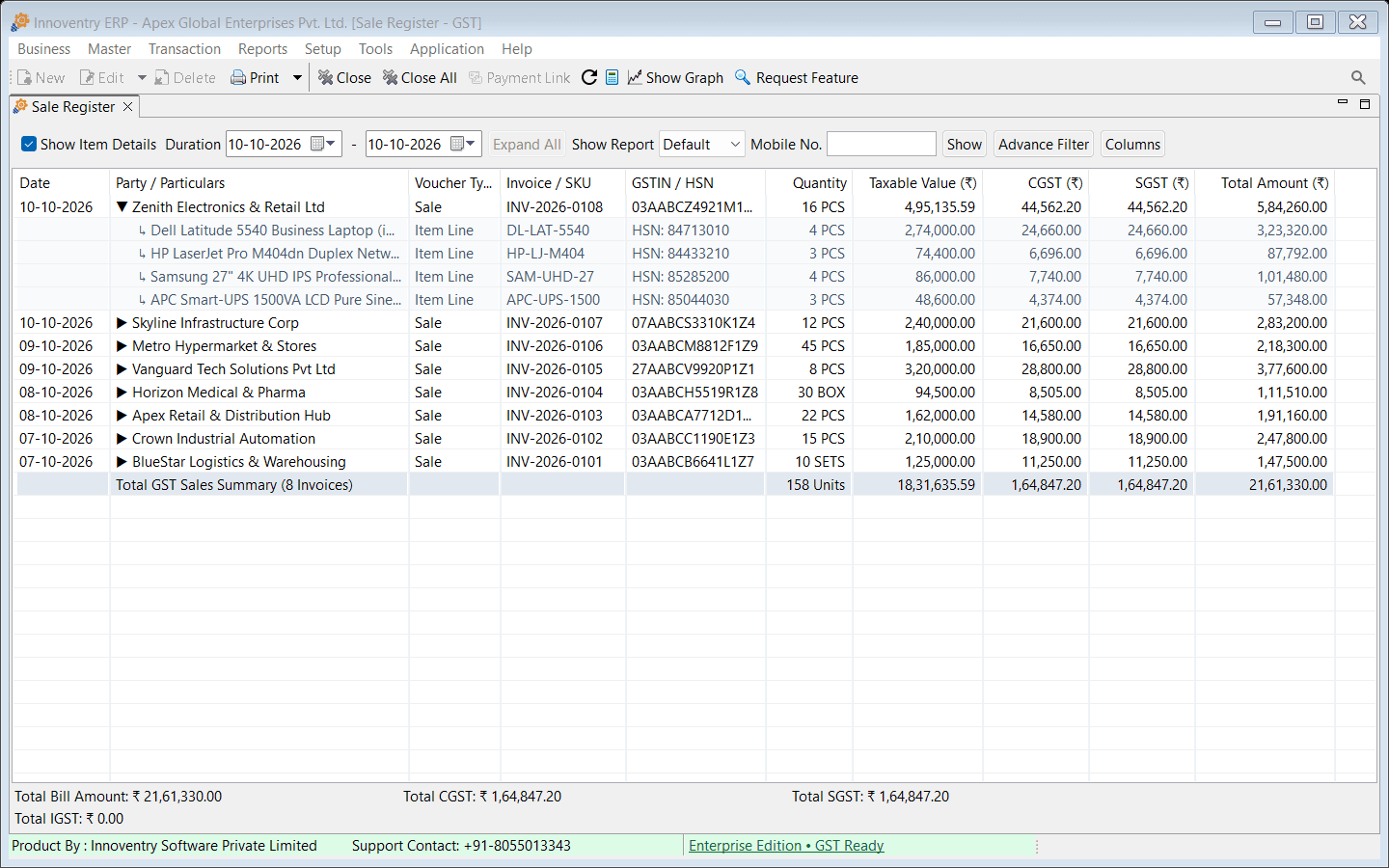Expand the Metro Hypermarket & Stores row
Screen dimensions: 1389x868
tap(123, 346)
